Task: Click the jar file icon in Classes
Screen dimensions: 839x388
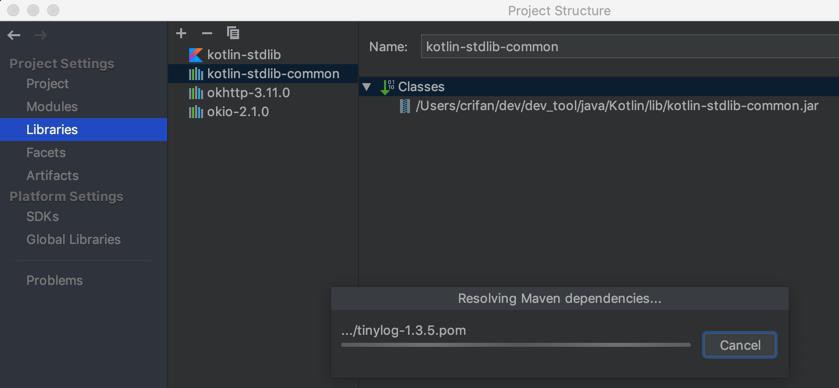Action: click(x=405, y=106)
